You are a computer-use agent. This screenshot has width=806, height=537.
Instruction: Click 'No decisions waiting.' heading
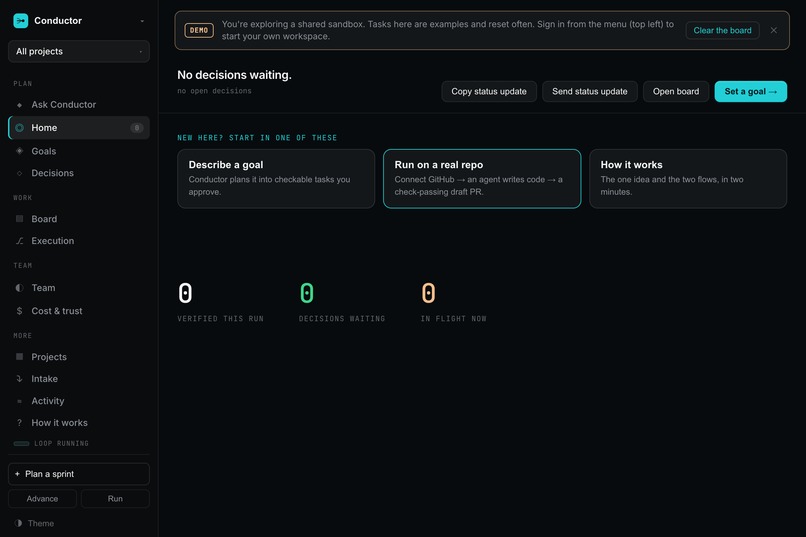coord(234,75)
